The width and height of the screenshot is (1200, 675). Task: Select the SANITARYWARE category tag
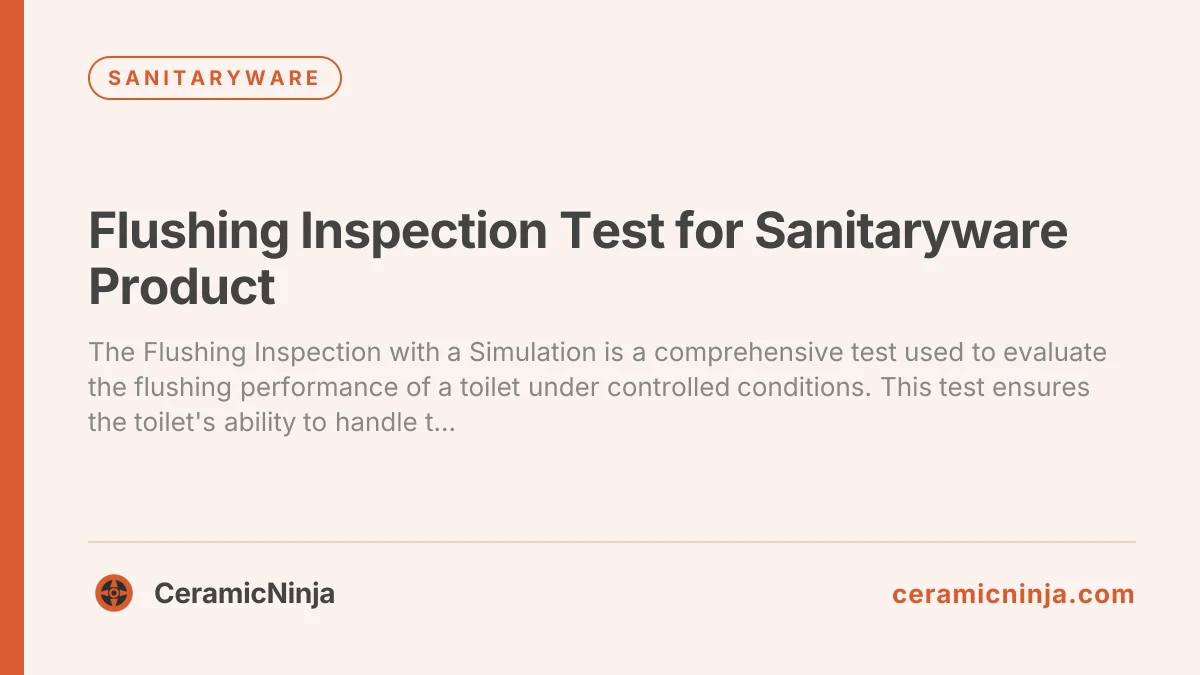(x=215, y=78)
